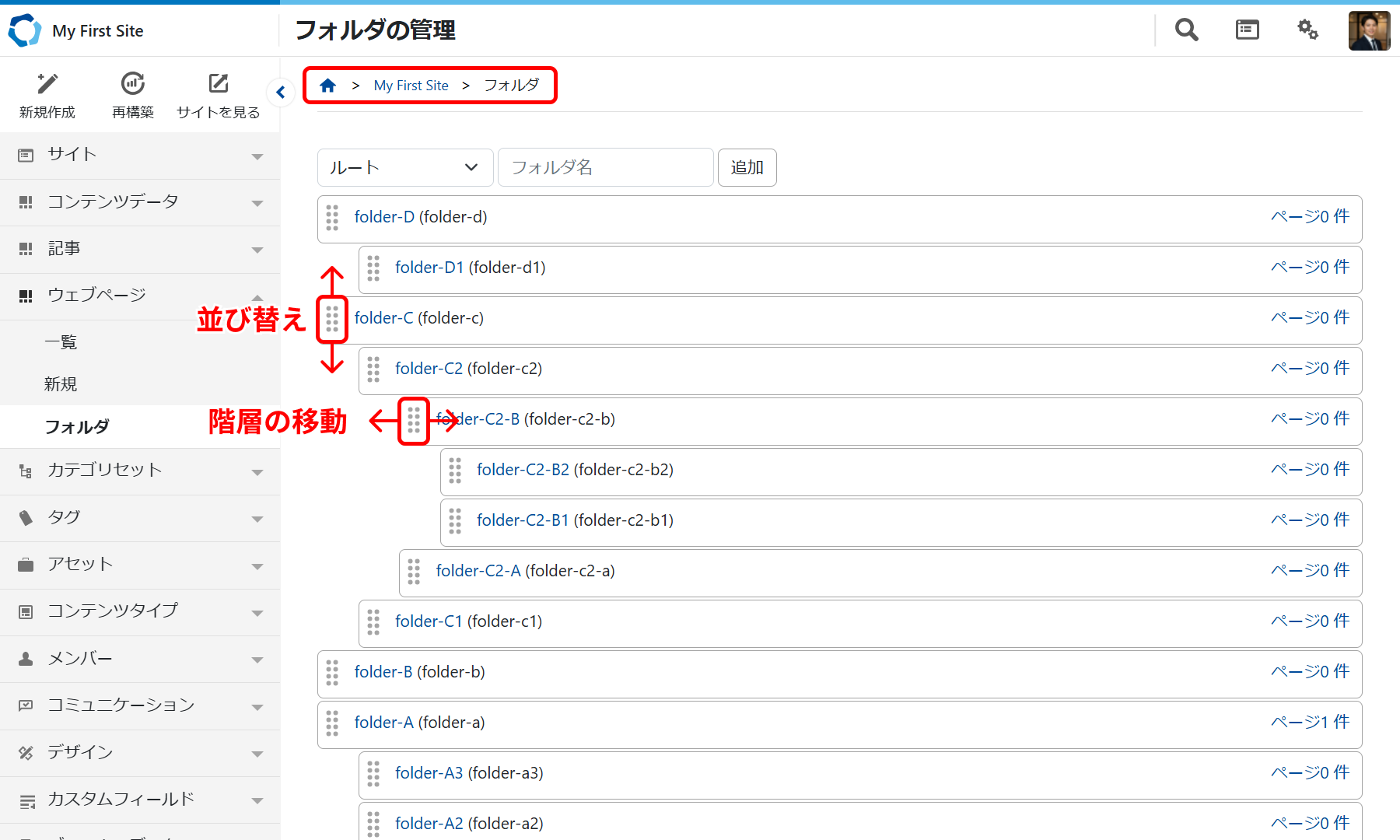Collapse the sidebar with chevron button
Image resolution: width=1400 pixels, height=840 pixels.
(x=281, y=93)
